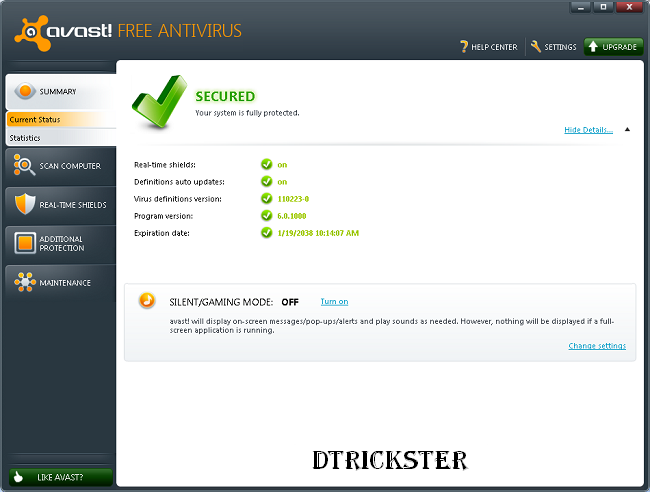The image size is (650, 492).
Task: Click the Settings wrench icon
Action: point(536,46)
